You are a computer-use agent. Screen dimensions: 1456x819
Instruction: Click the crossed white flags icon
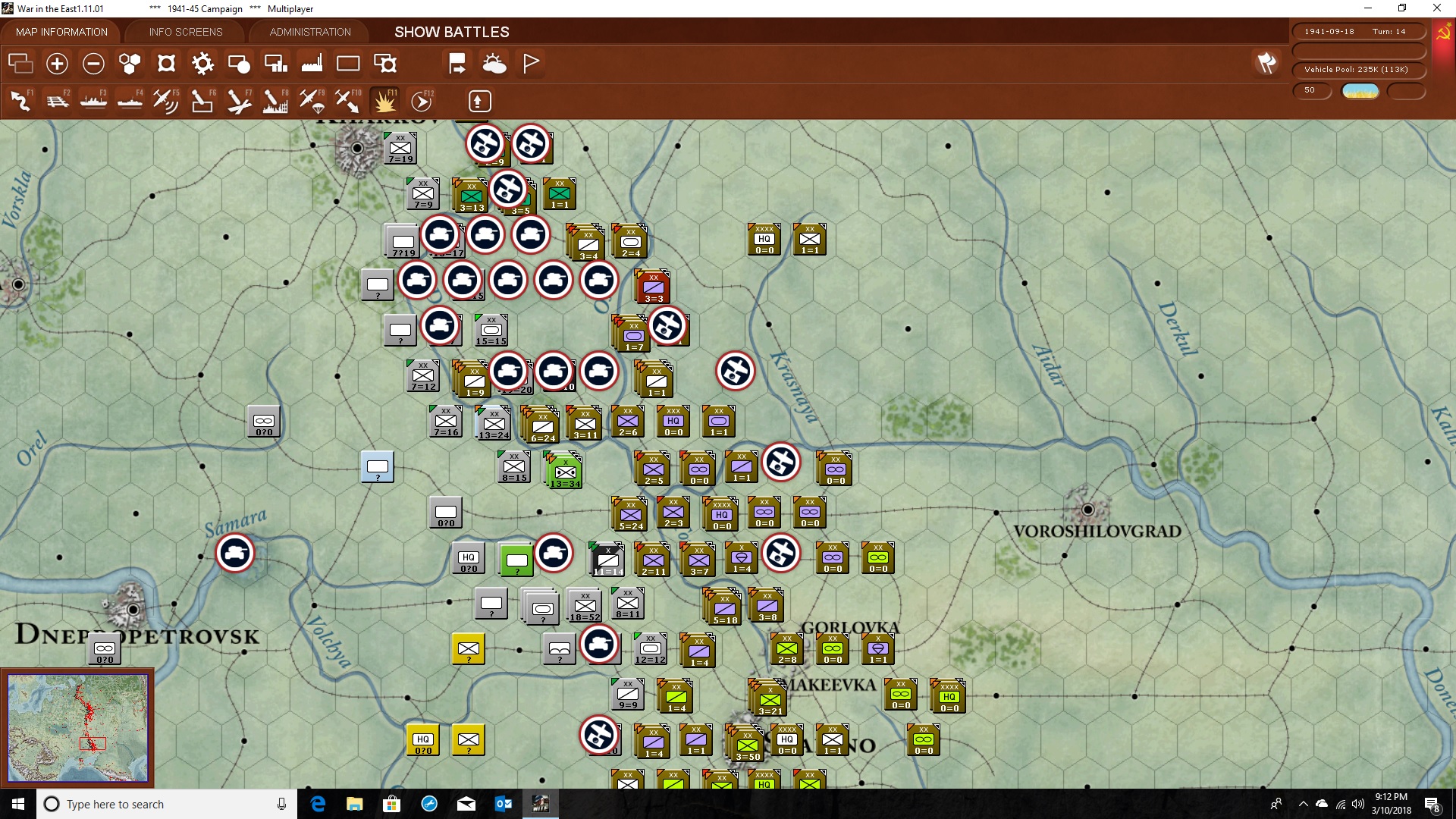1266,63
